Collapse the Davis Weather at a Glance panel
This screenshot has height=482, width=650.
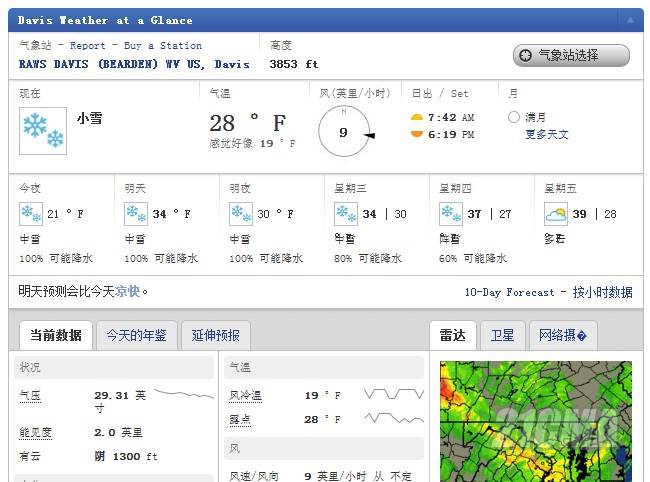(630, 20)
